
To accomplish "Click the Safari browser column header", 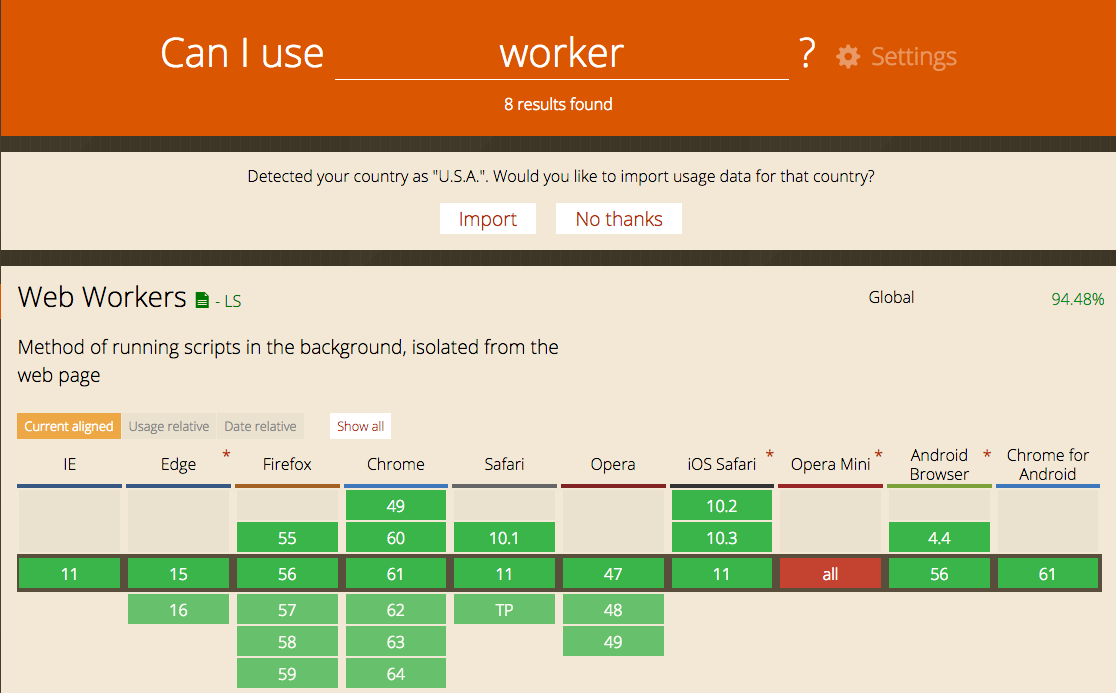I will point(504,465).
